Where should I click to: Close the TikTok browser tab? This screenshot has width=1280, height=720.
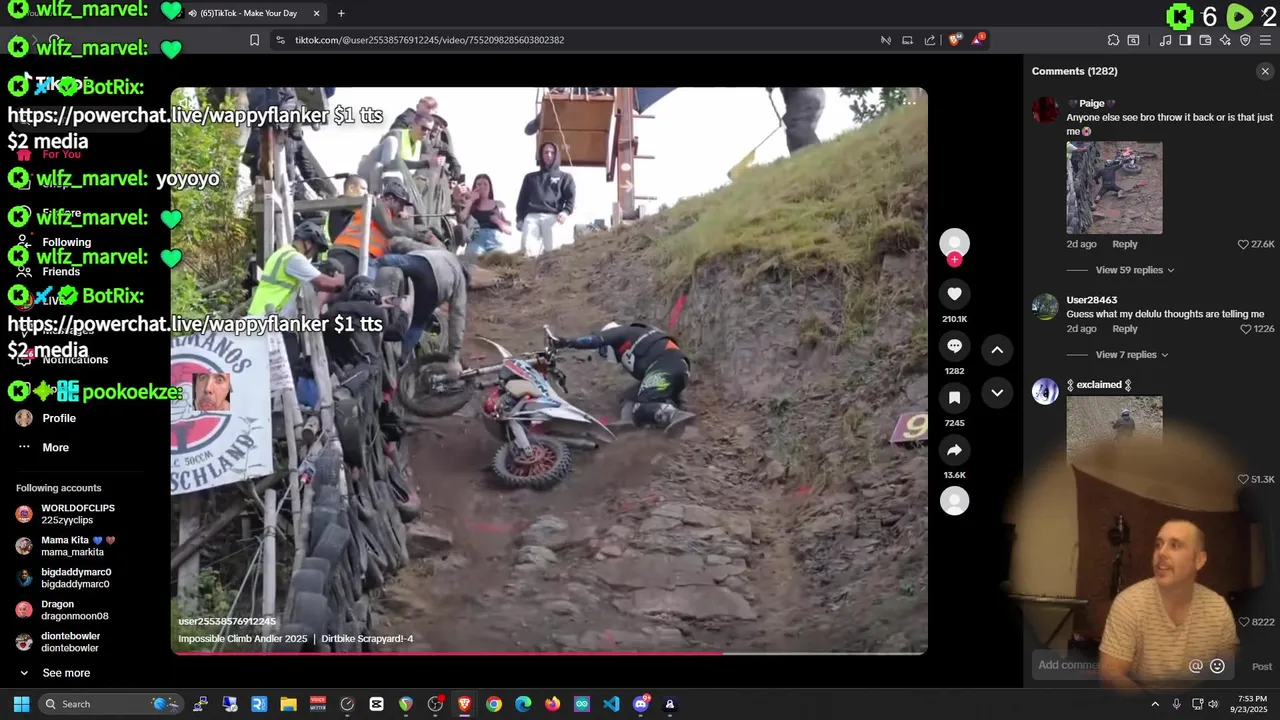tap(316, 13)
